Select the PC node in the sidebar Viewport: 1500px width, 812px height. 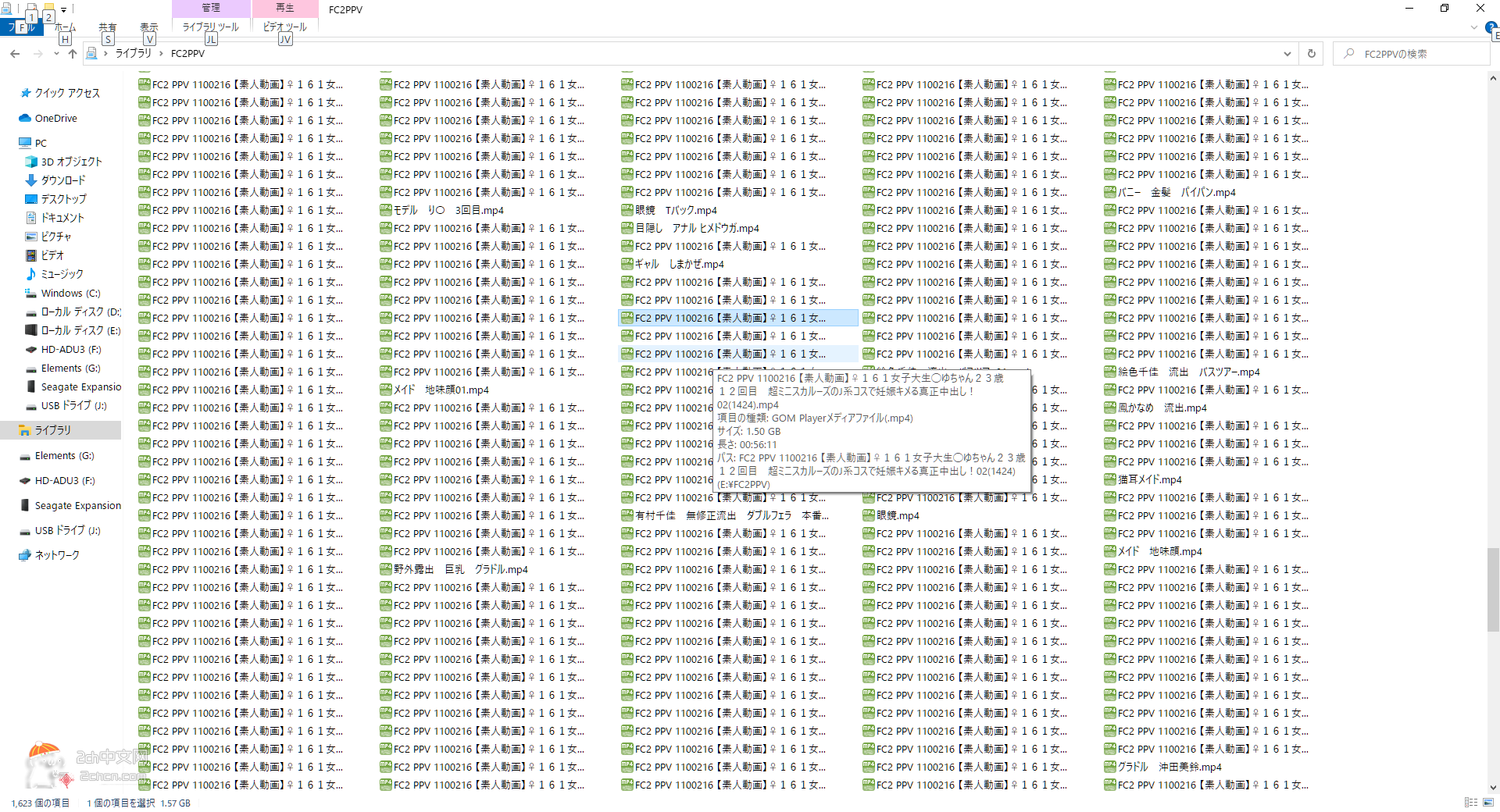click(x=33, y=144)
